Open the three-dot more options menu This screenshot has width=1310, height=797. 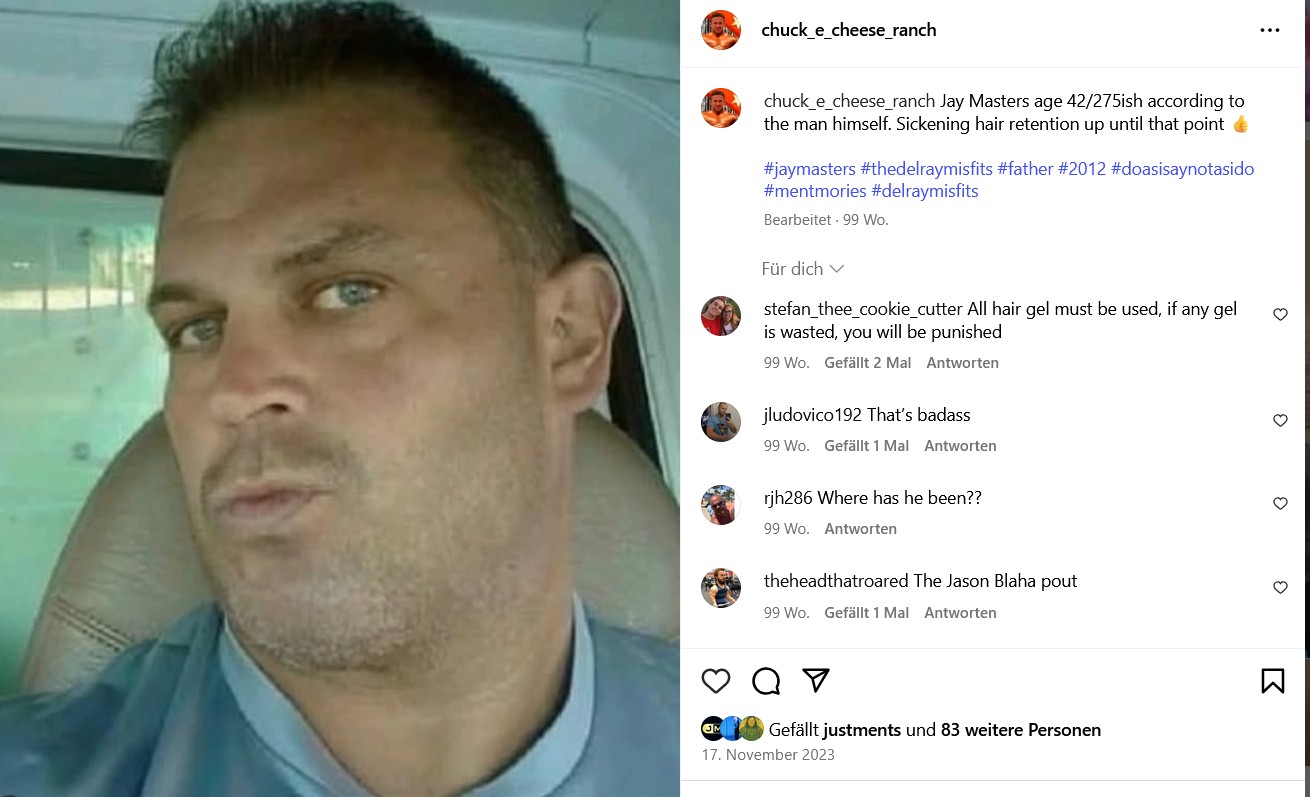pos(1270,30)
